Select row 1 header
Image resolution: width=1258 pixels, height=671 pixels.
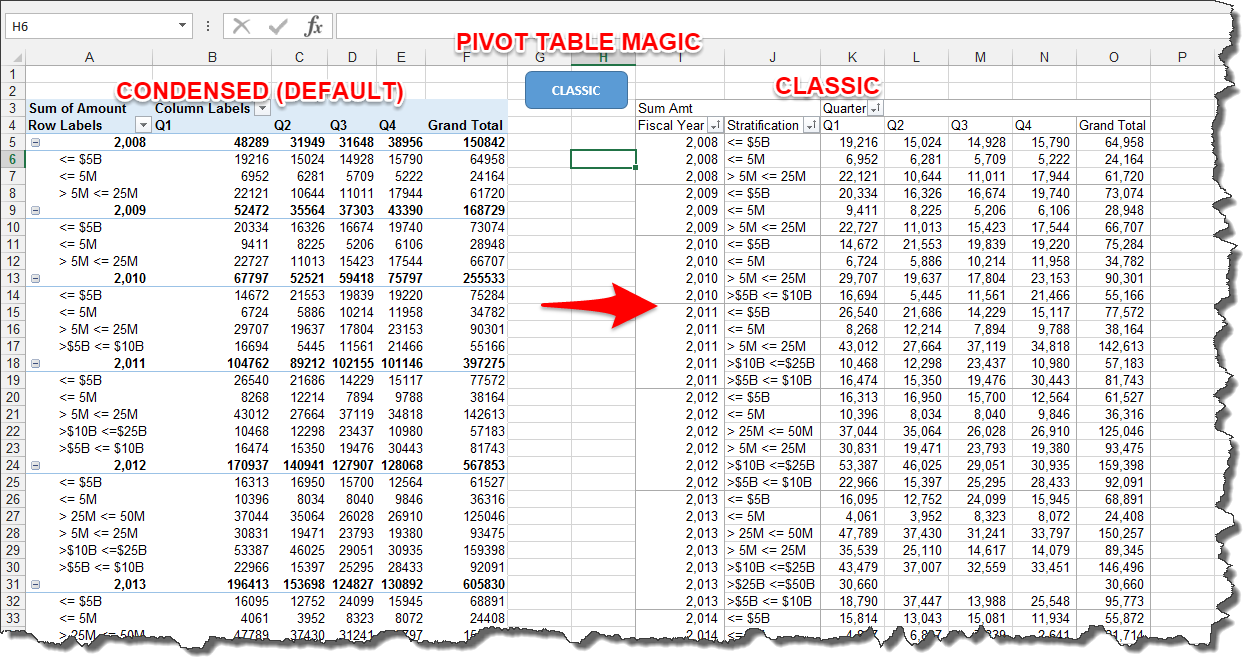(x=13, y=74)
